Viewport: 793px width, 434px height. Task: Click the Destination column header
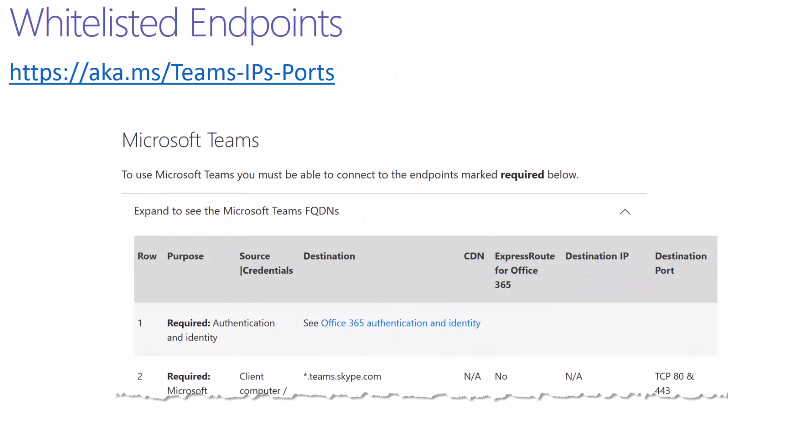(329, 256)
